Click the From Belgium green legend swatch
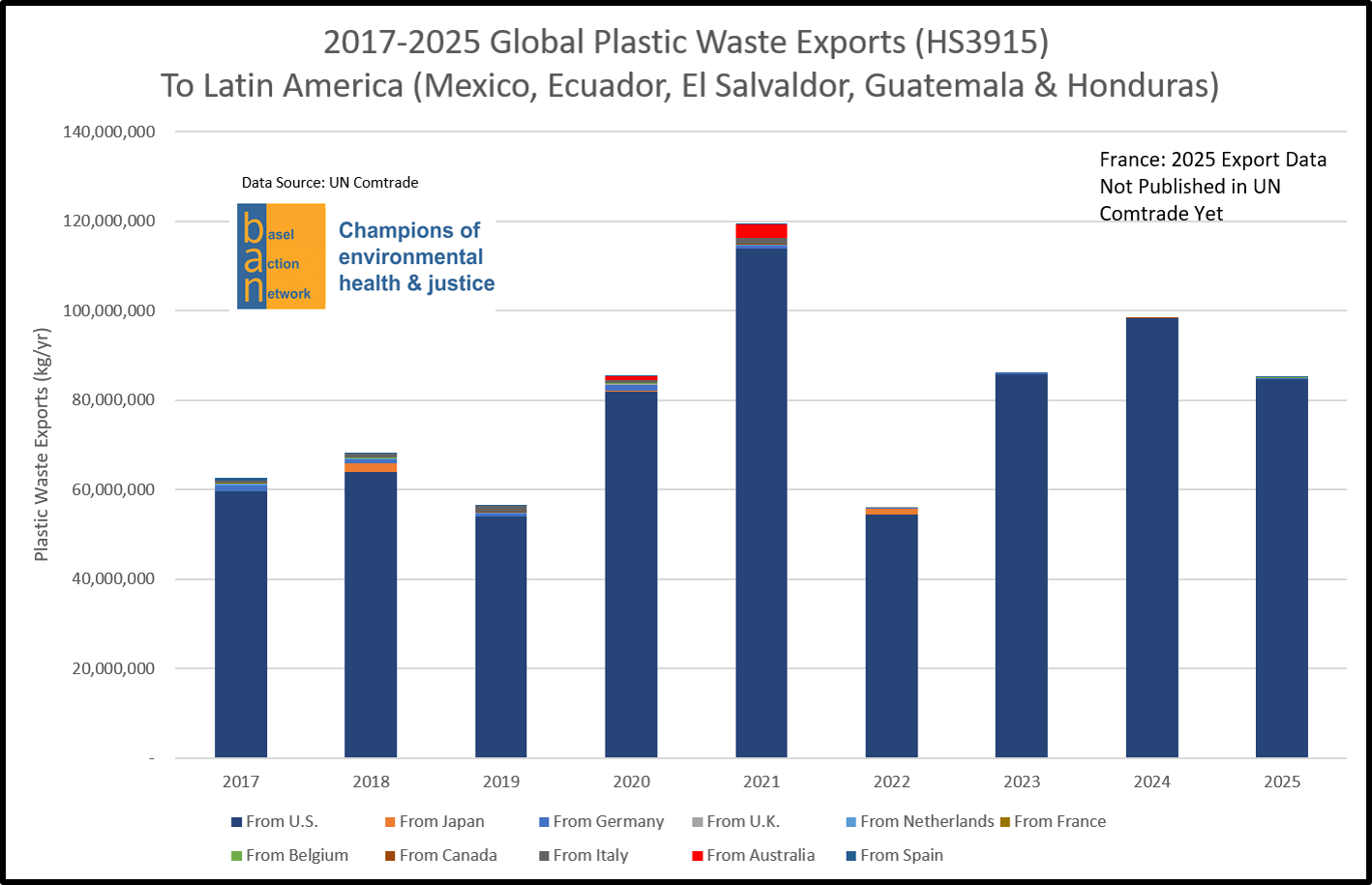Image resolution: width=1372 pixels, height=885 pixels. pyautogui.click(x=236, y=856)
